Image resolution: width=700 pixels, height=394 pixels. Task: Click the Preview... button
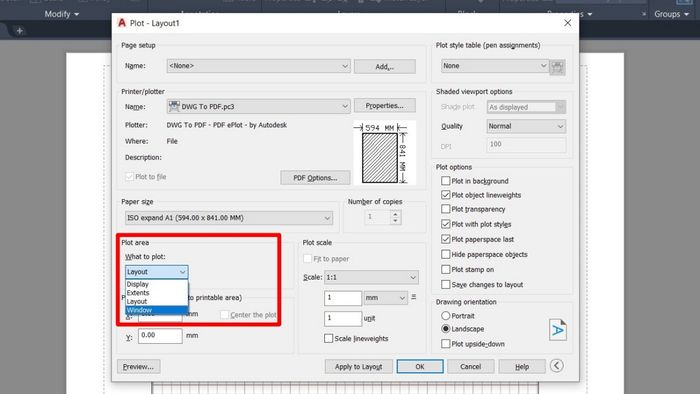[138, 366]
